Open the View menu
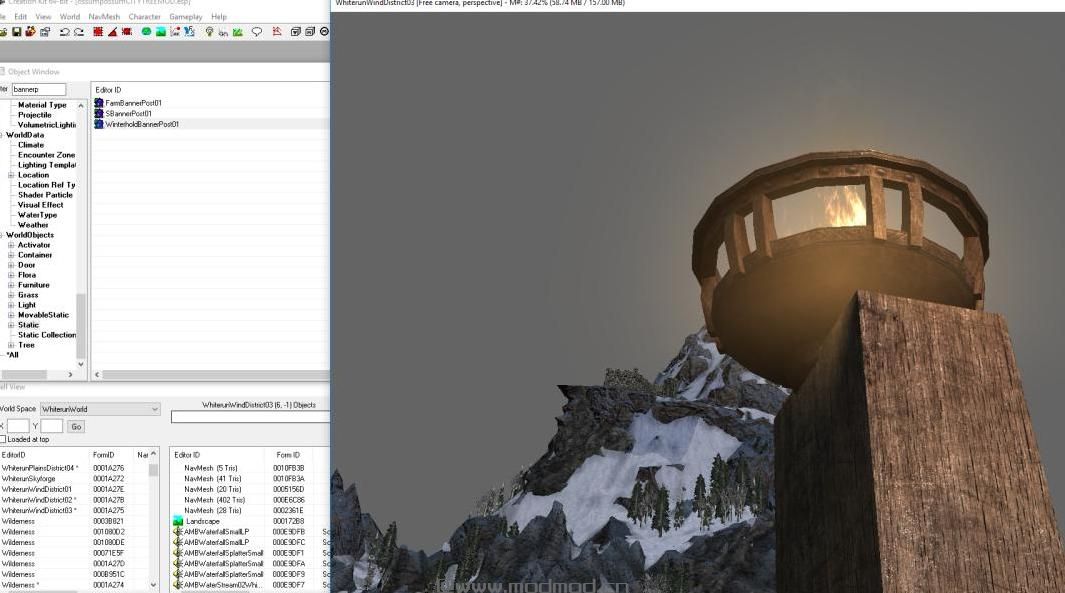The height and width of the screenshot is (593, 1065). [43, 16]
